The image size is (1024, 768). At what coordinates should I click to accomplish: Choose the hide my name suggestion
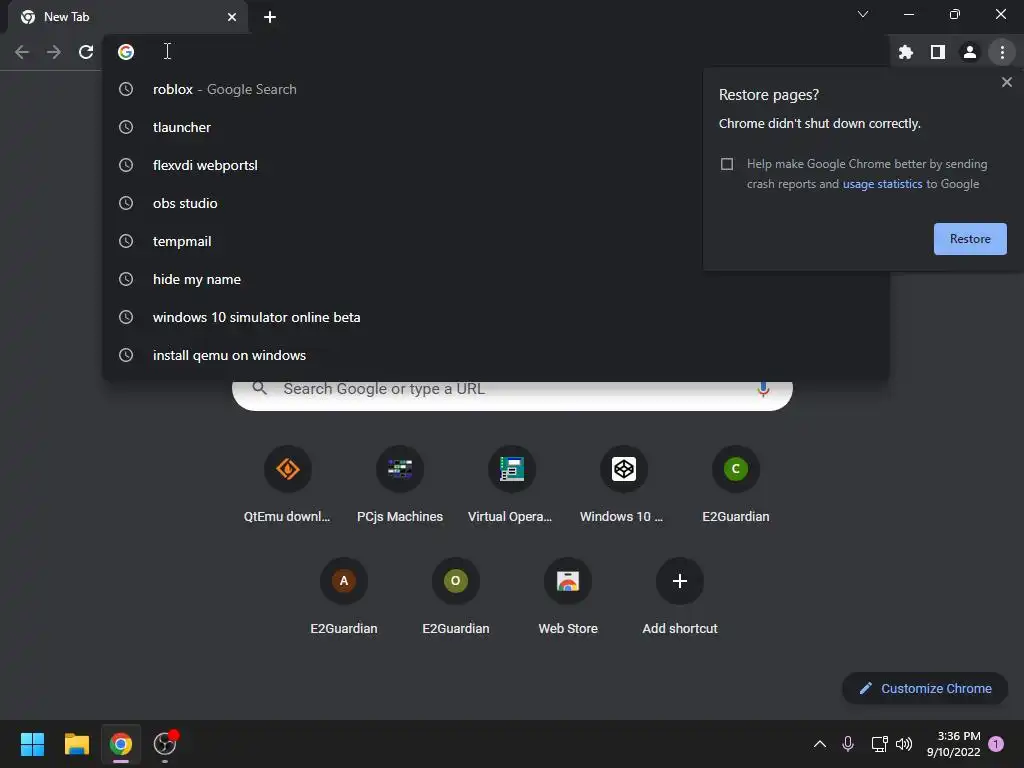(496, 279)
